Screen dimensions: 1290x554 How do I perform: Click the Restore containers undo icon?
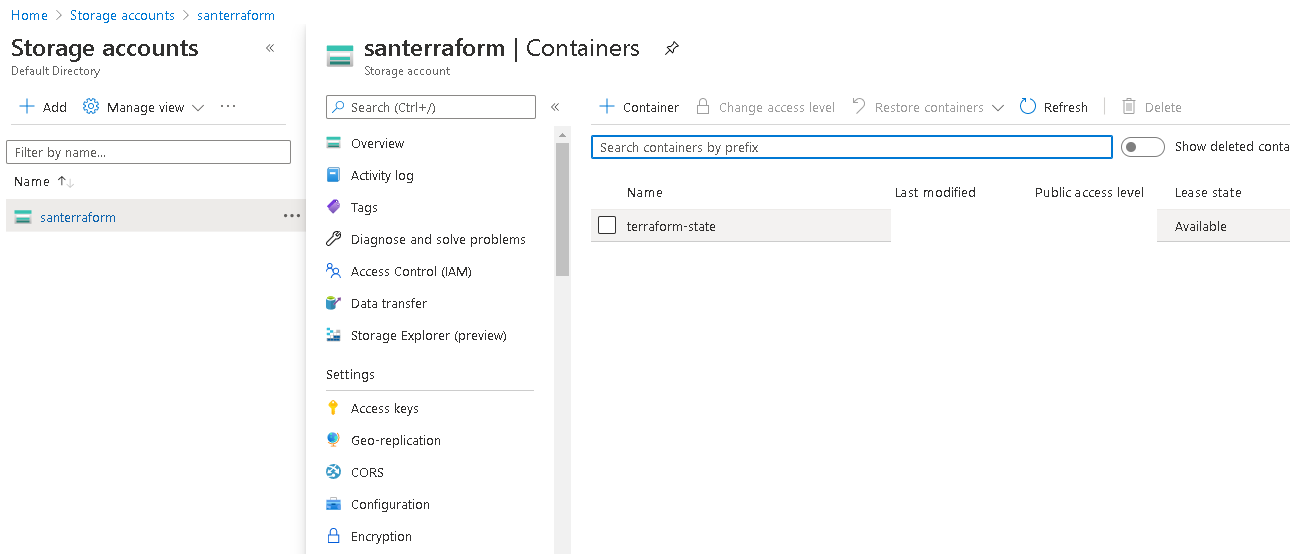[x=859, y=106]
